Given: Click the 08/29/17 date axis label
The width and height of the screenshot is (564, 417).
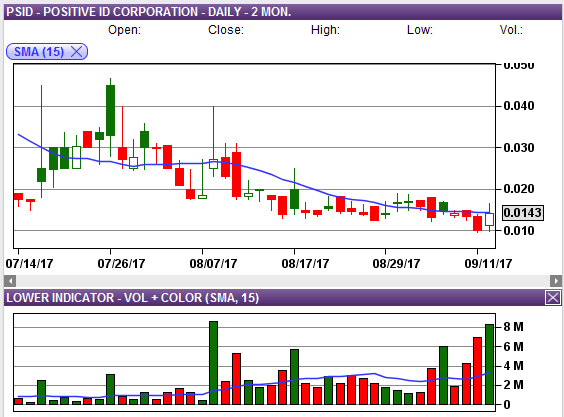Looking at the screenshot, I should tap(396, 264).
